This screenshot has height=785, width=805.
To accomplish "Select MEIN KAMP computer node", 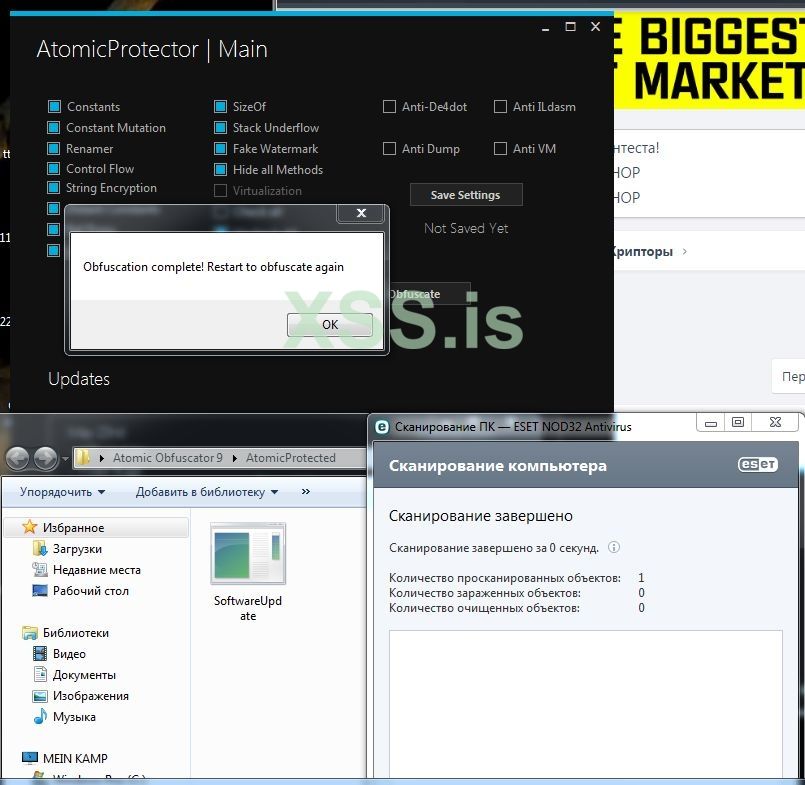I will click(x=75, y=758).
